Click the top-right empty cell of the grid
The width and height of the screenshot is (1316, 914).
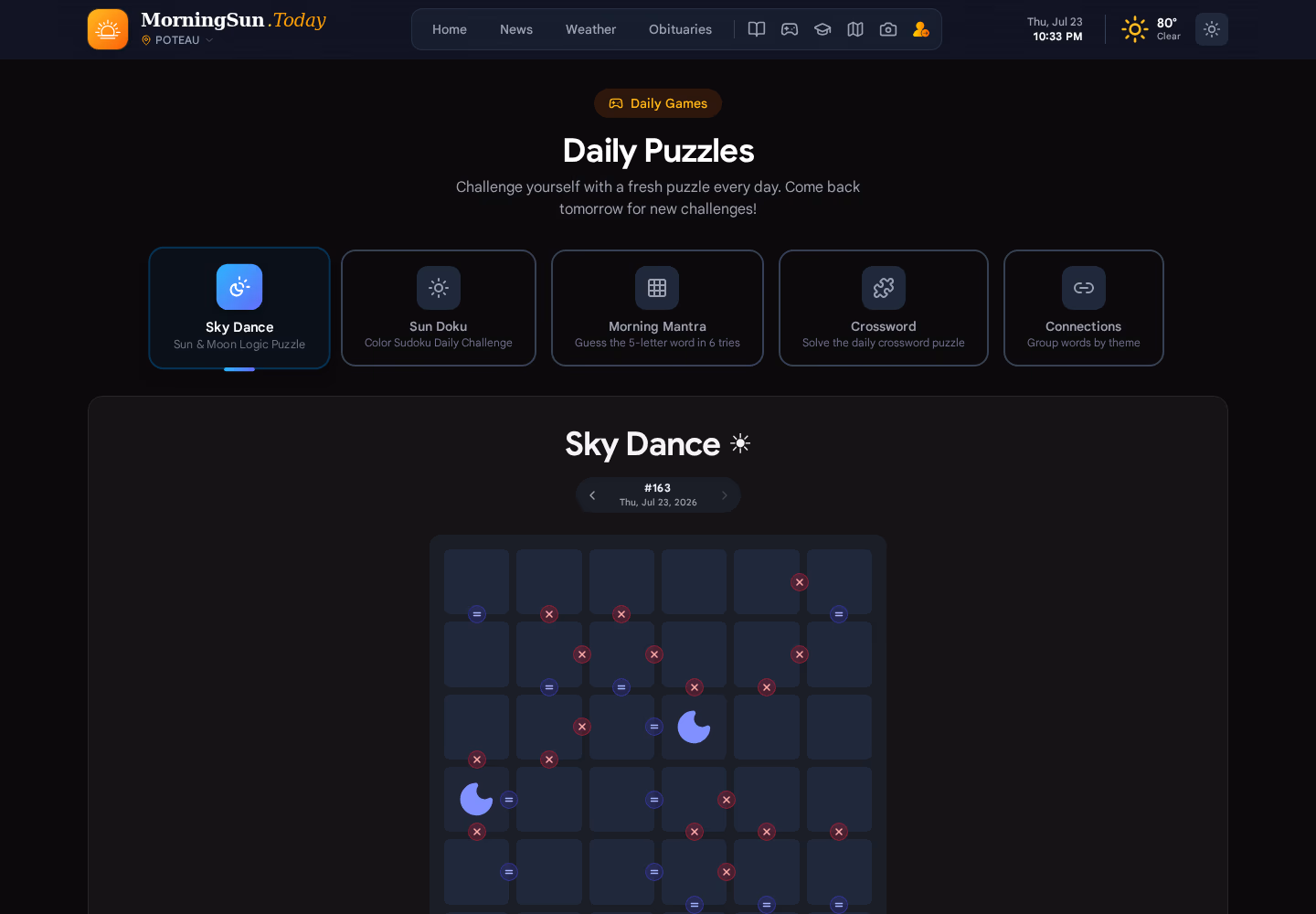click(839, 581)
